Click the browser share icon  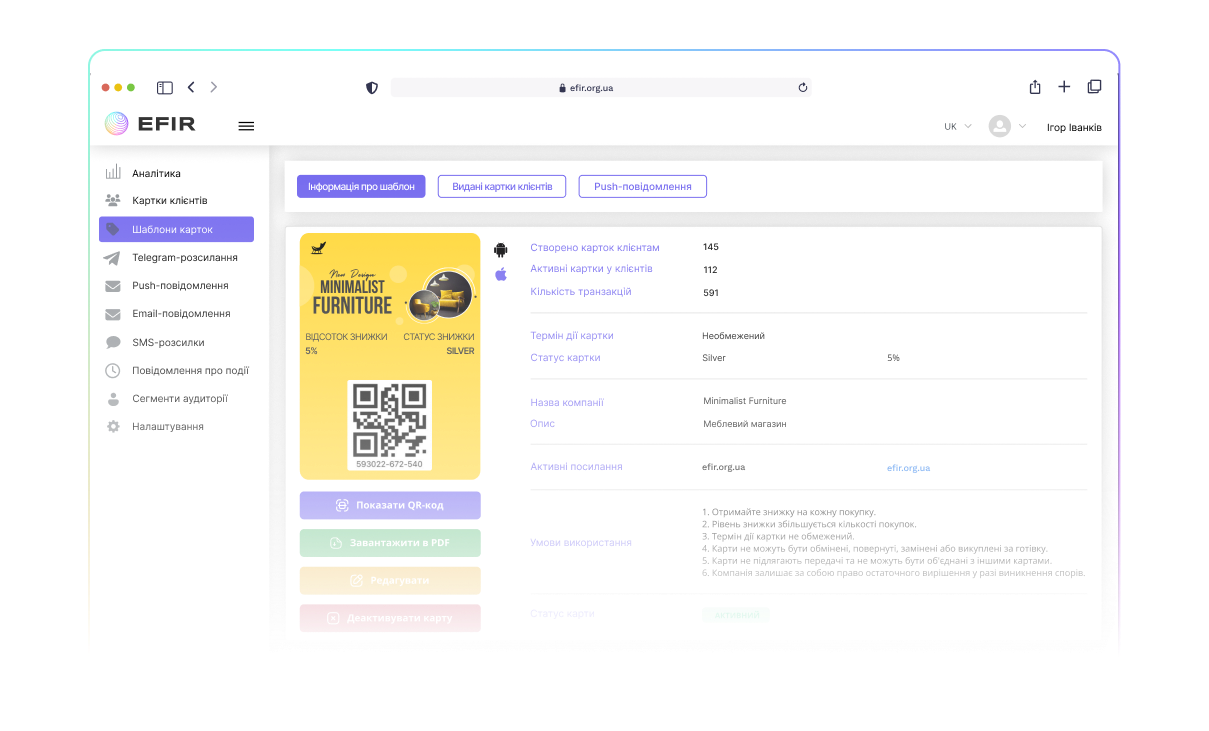(x=1035, y=87)
